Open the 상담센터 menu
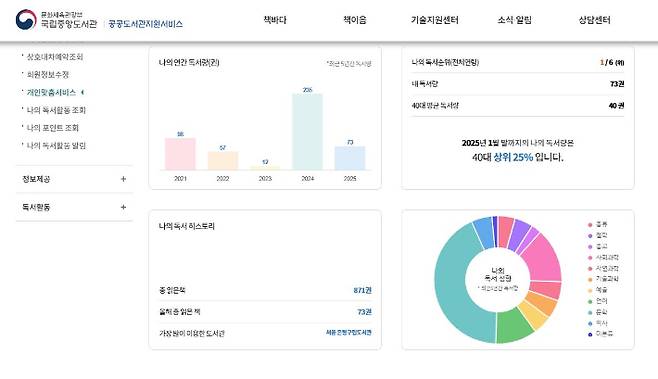 pos(594,20)
